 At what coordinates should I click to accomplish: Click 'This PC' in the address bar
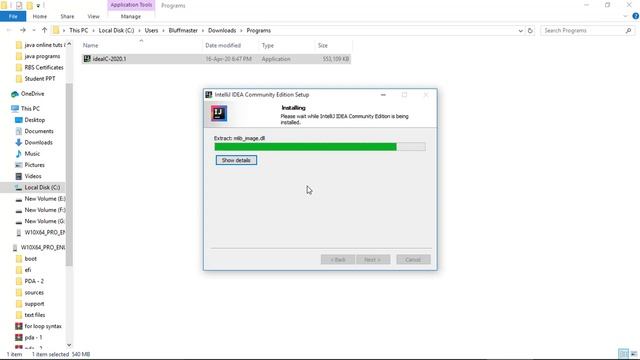[x=78, y=31]
